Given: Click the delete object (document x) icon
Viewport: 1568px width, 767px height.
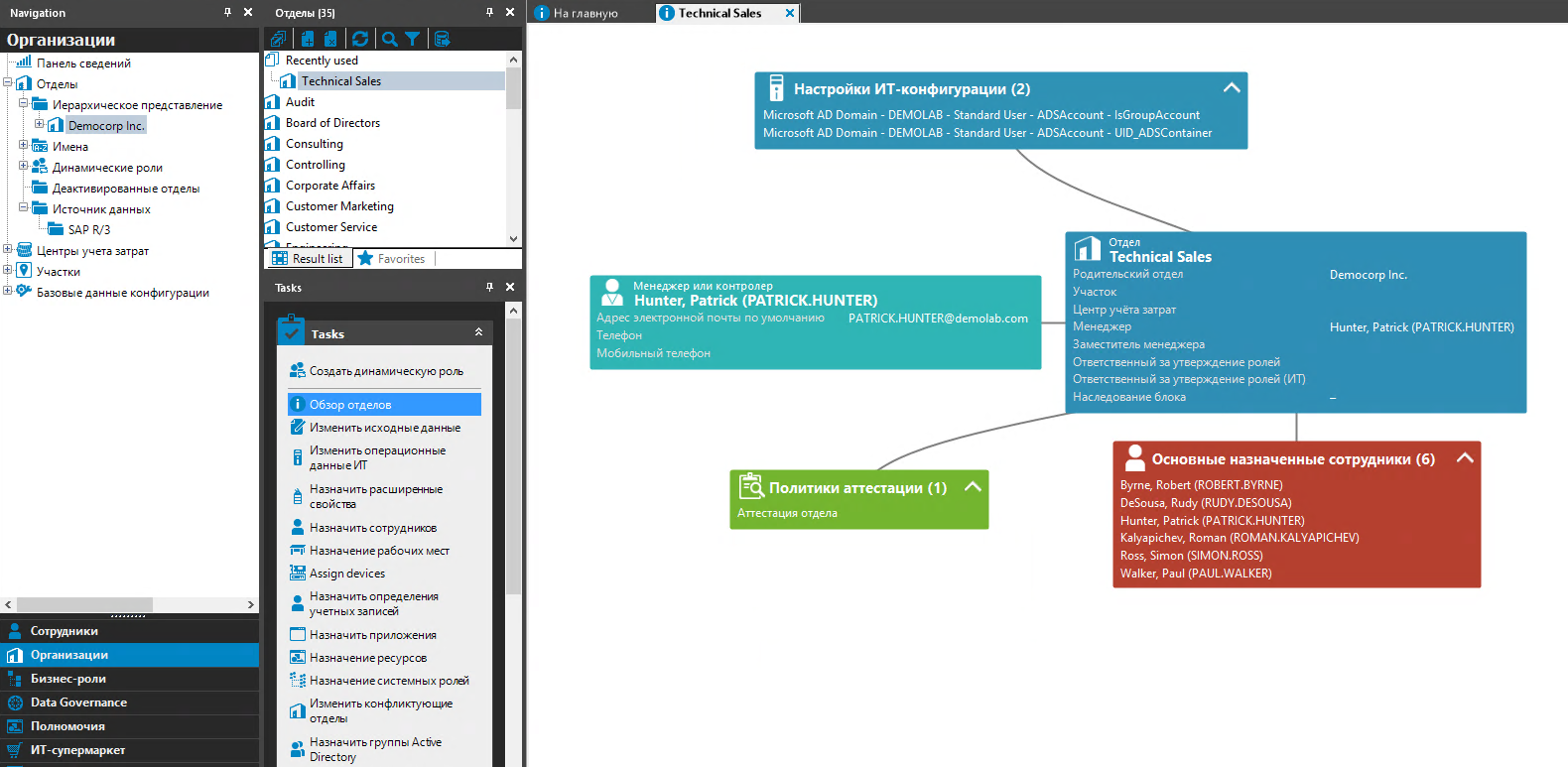Looking at the screenshot, I should [330, 39].
